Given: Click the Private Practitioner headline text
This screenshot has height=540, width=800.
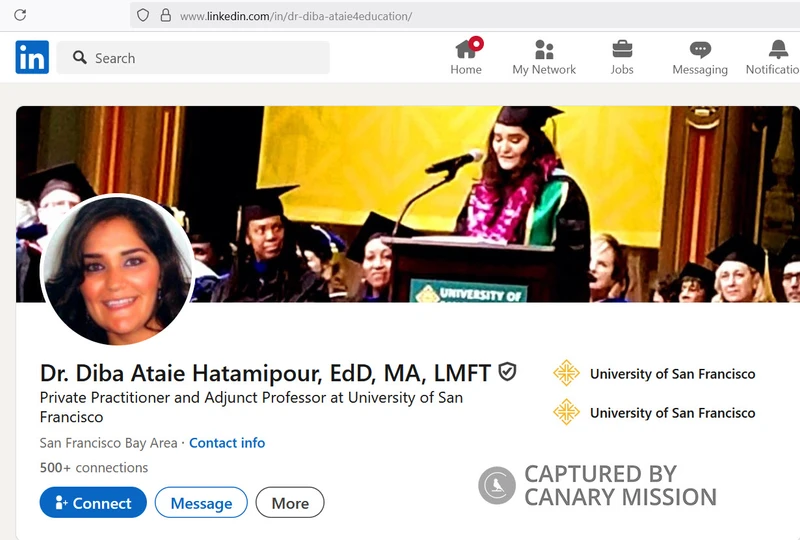Looking at the screenshot, I should [251, 407].
